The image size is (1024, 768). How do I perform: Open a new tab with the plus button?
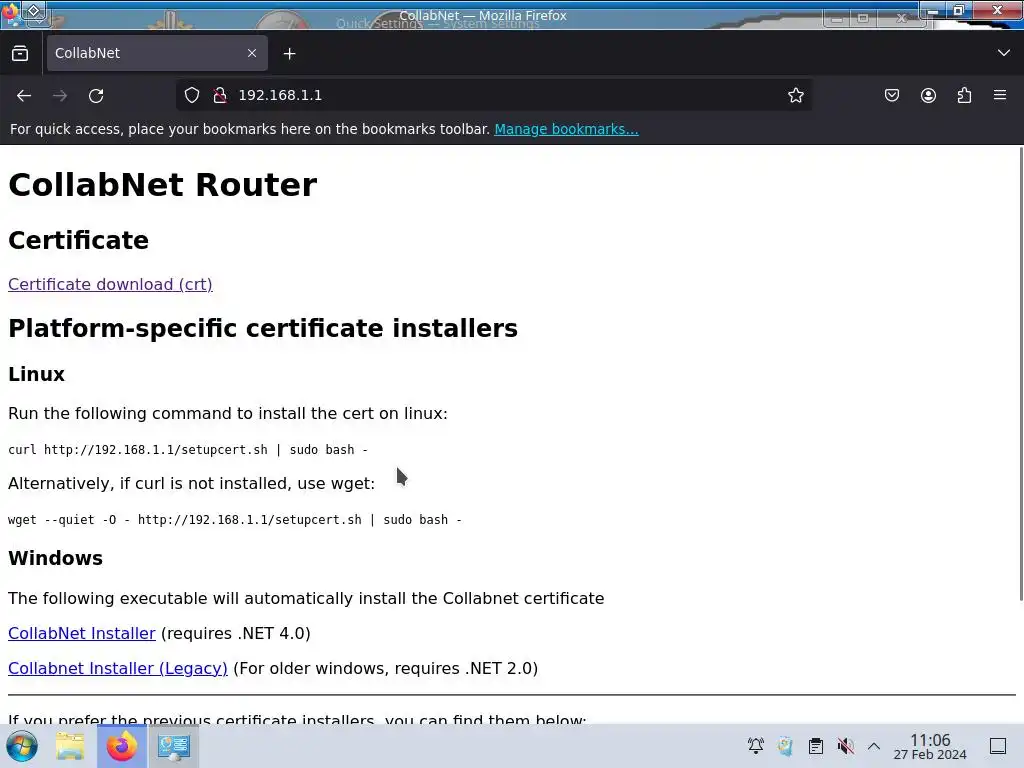pyautogui.click(x=289, y=54)
